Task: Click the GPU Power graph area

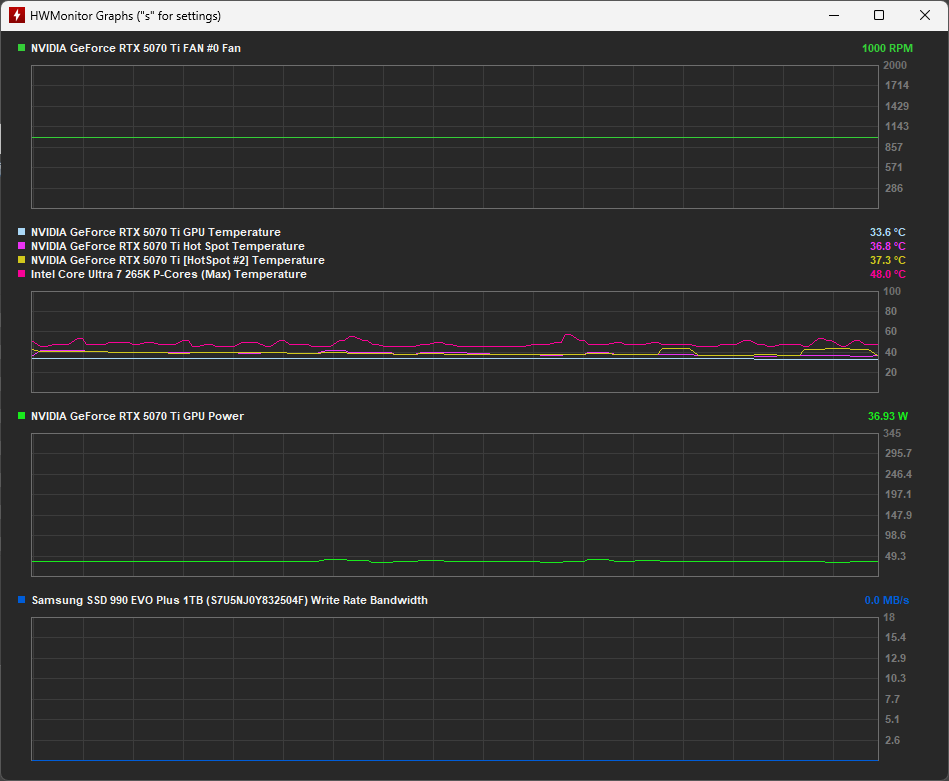Action: coord(455,505)
